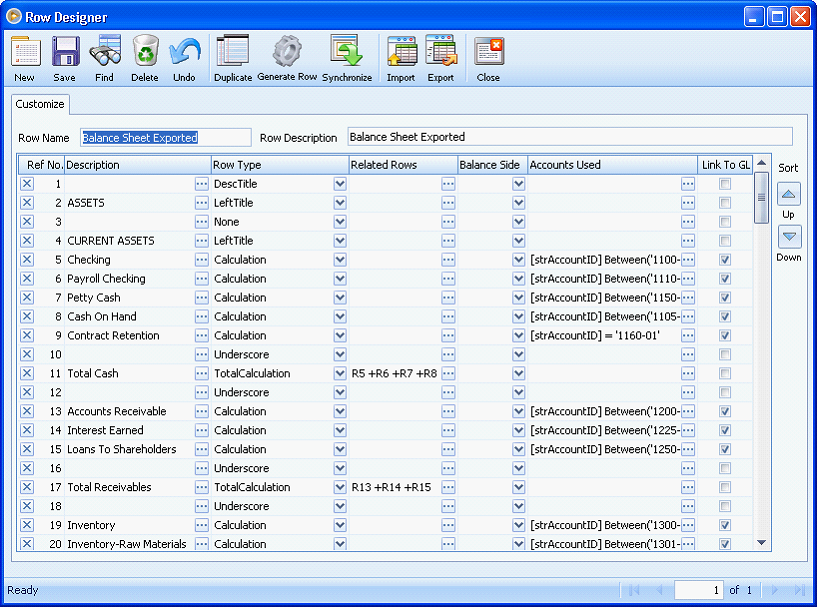Switch to the Customize tab
The width and height of the screenshot is (818, 608).
39,104
